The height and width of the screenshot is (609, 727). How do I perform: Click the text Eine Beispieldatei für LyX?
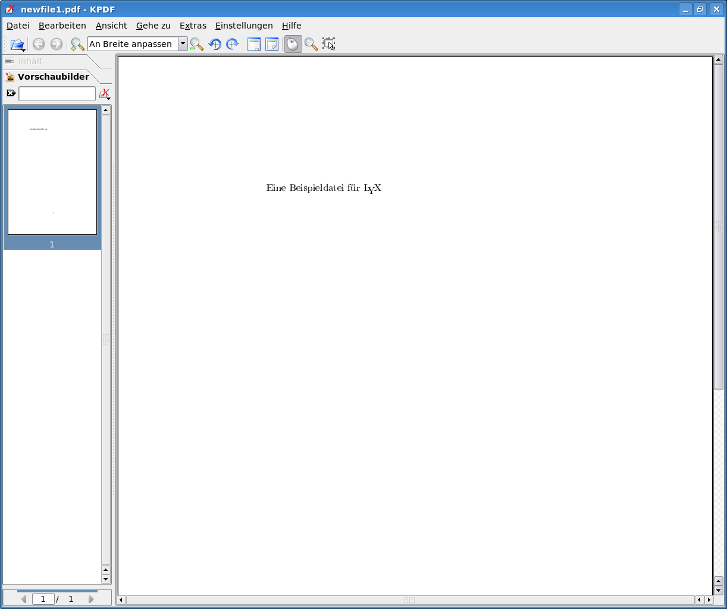324,188
